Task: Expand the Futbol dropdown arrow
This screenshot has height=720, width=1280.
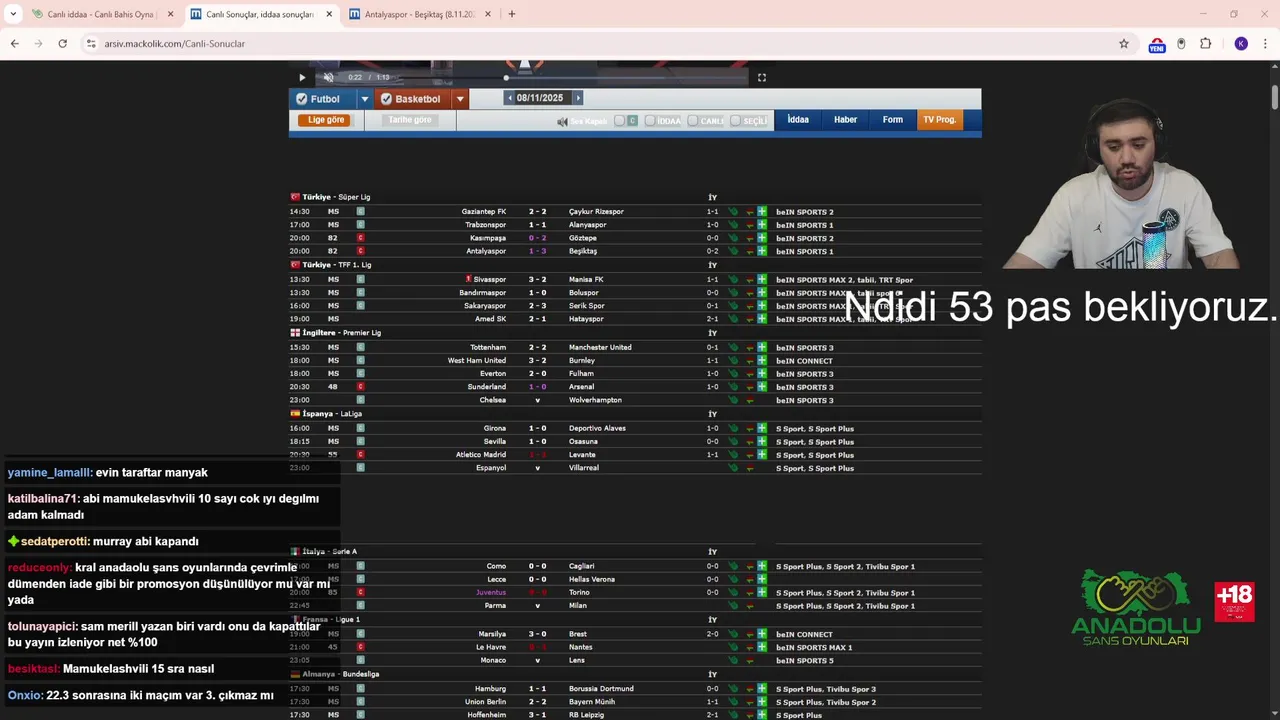Action: 364,99
